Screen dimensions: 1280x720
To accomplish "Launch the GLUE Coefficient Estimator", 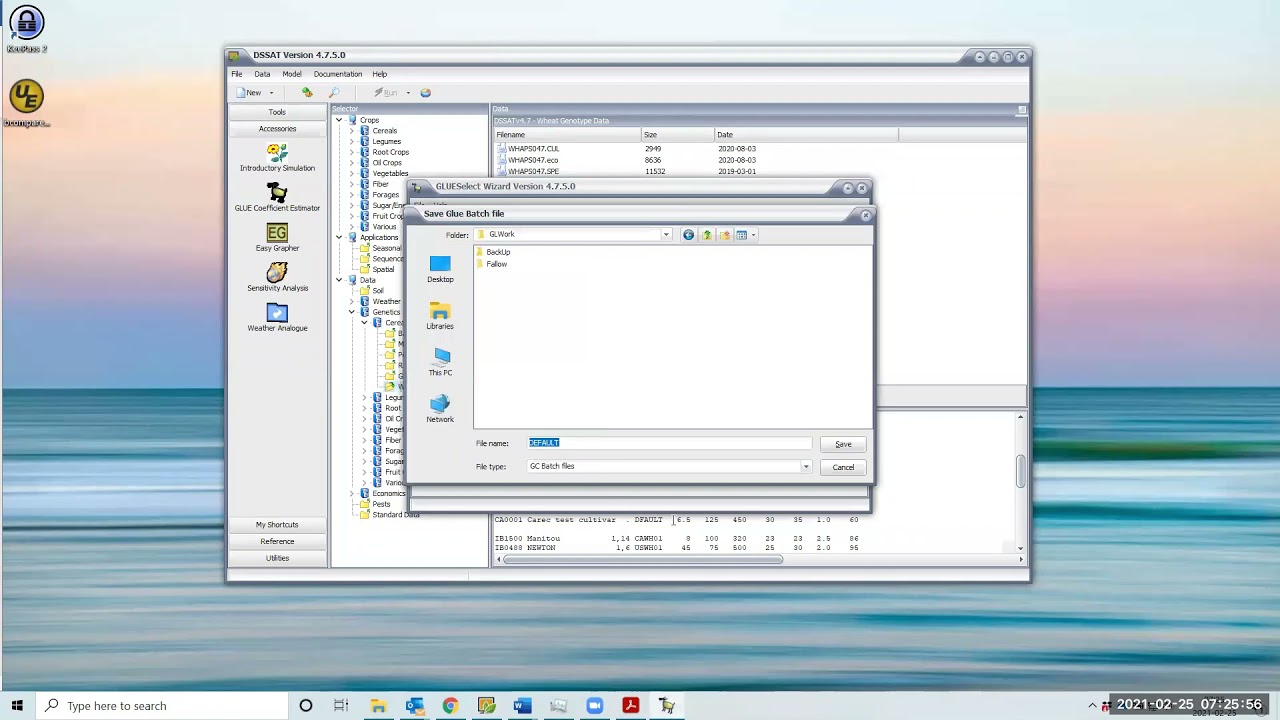I will [277, 197].
